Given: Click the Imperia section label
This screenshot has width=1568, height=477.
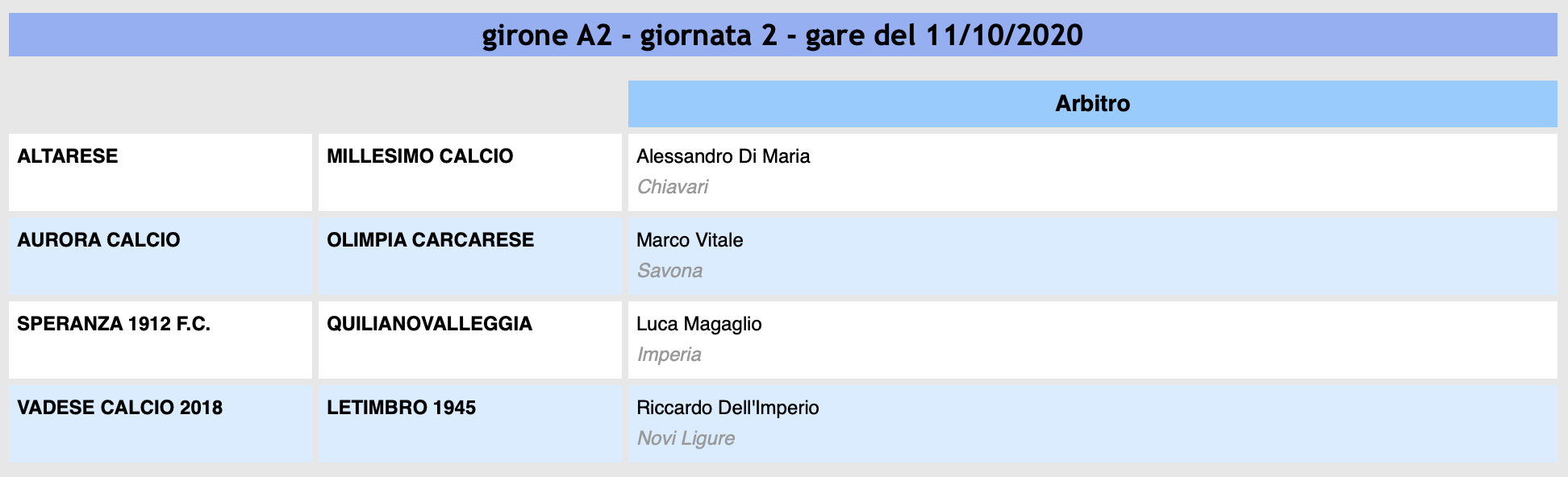Looking at the screenshot, I should pyautogui.click(x=669, y=355).
